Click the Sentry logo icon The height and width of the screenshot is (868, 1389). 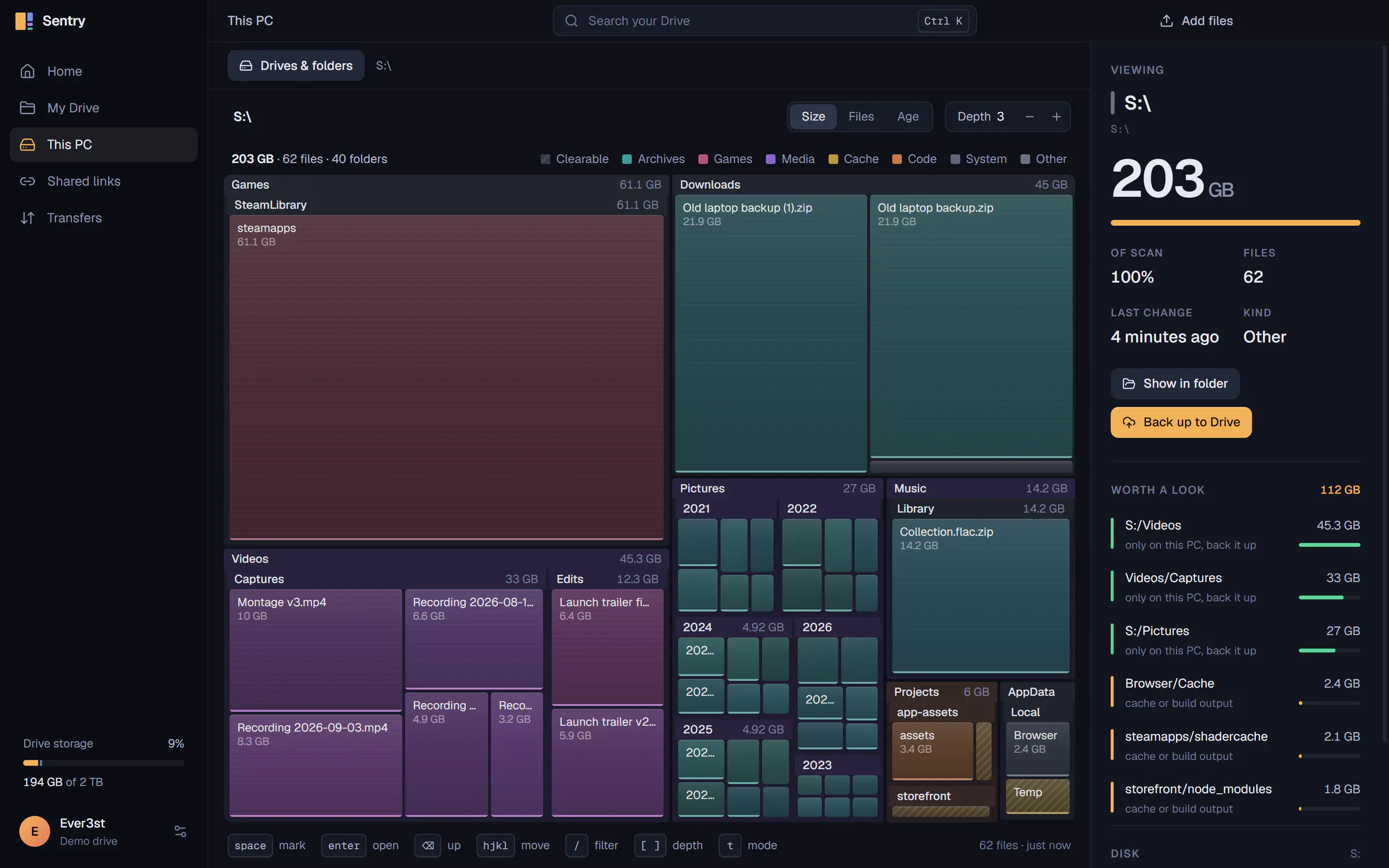24,21
